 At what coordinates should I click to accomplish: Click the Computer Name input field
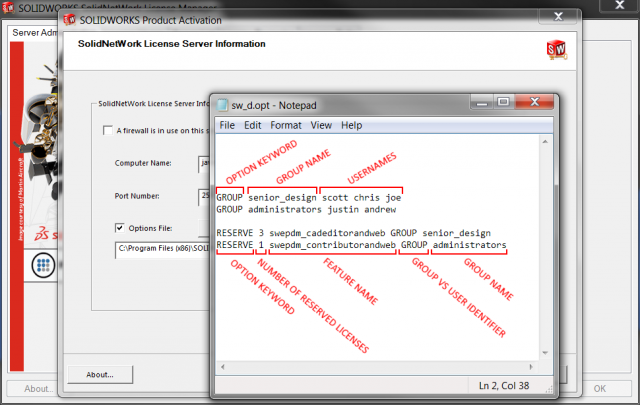[x=204, y=163]
